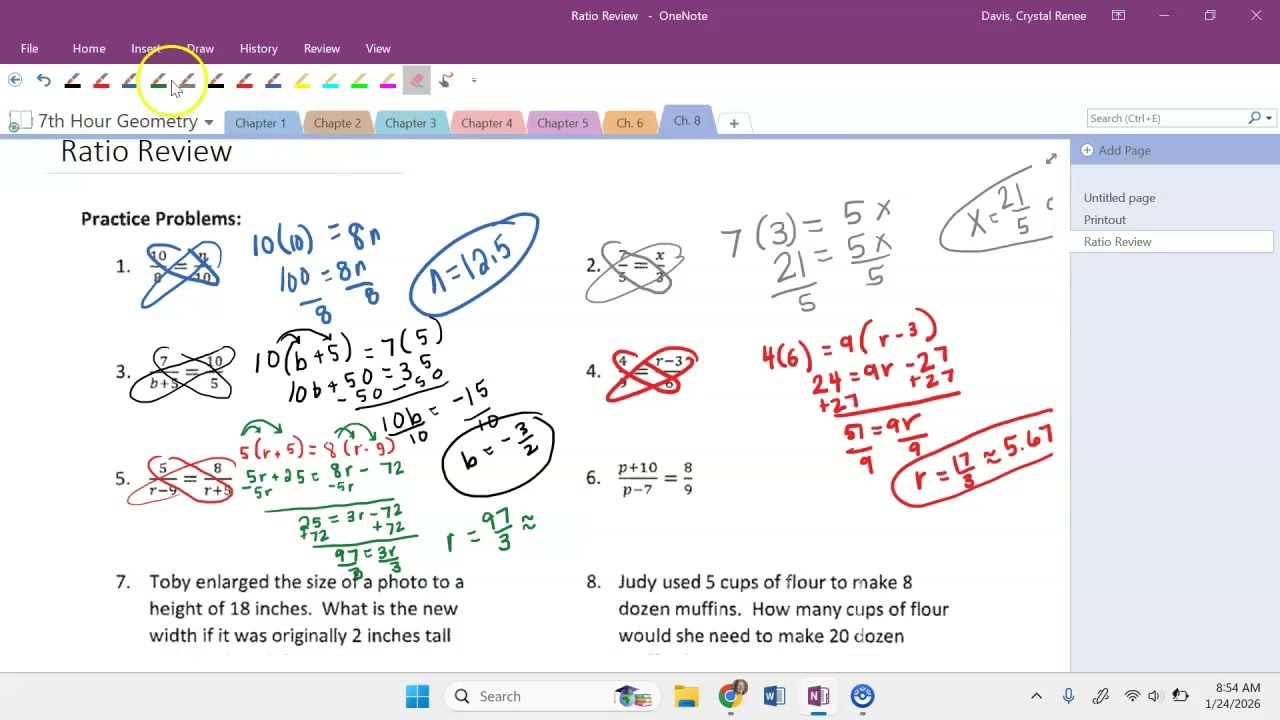
Task: Open the Chapter 2 section tab
Action: 337,123
